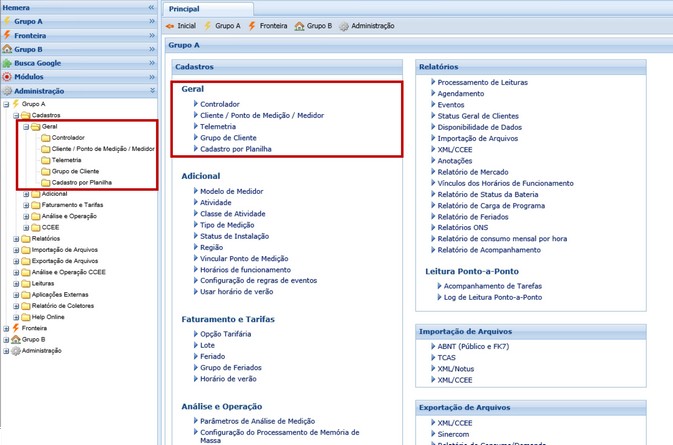
Task: Click the Telemetria folder icon in tree
Action: (45, 160)
